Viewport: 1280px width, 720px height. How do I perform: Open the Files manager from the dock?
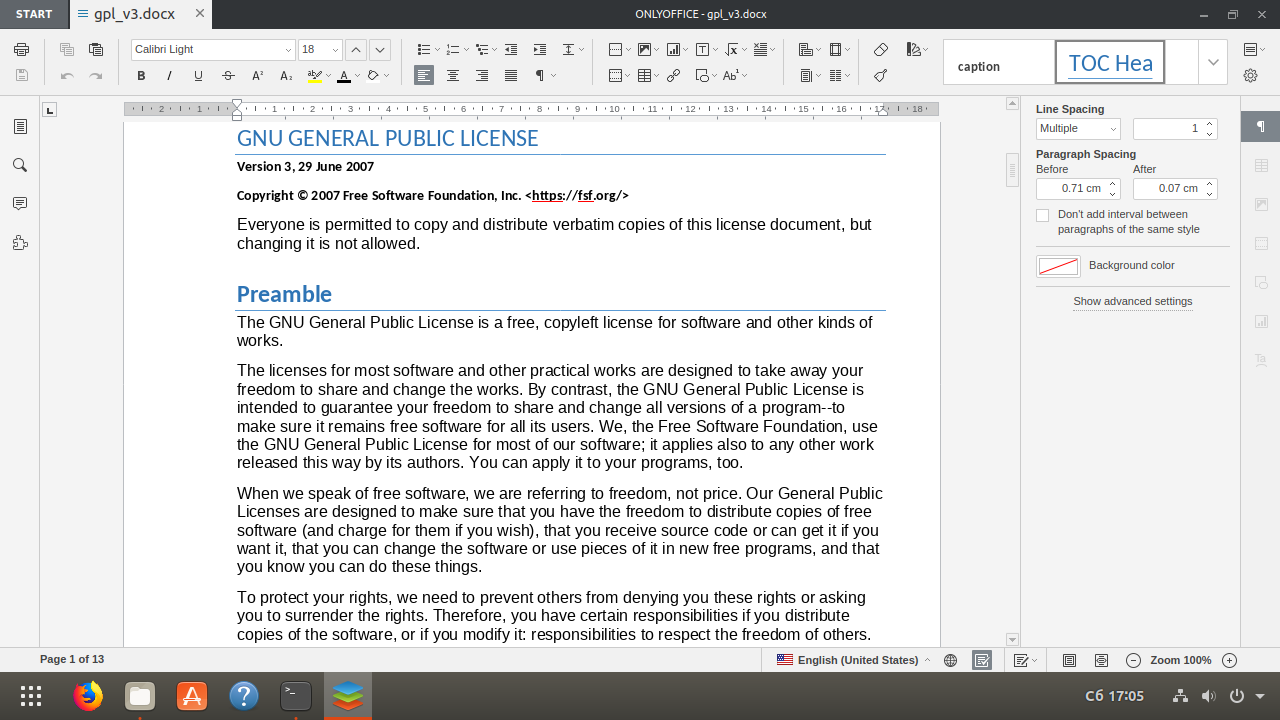point(140,696)
